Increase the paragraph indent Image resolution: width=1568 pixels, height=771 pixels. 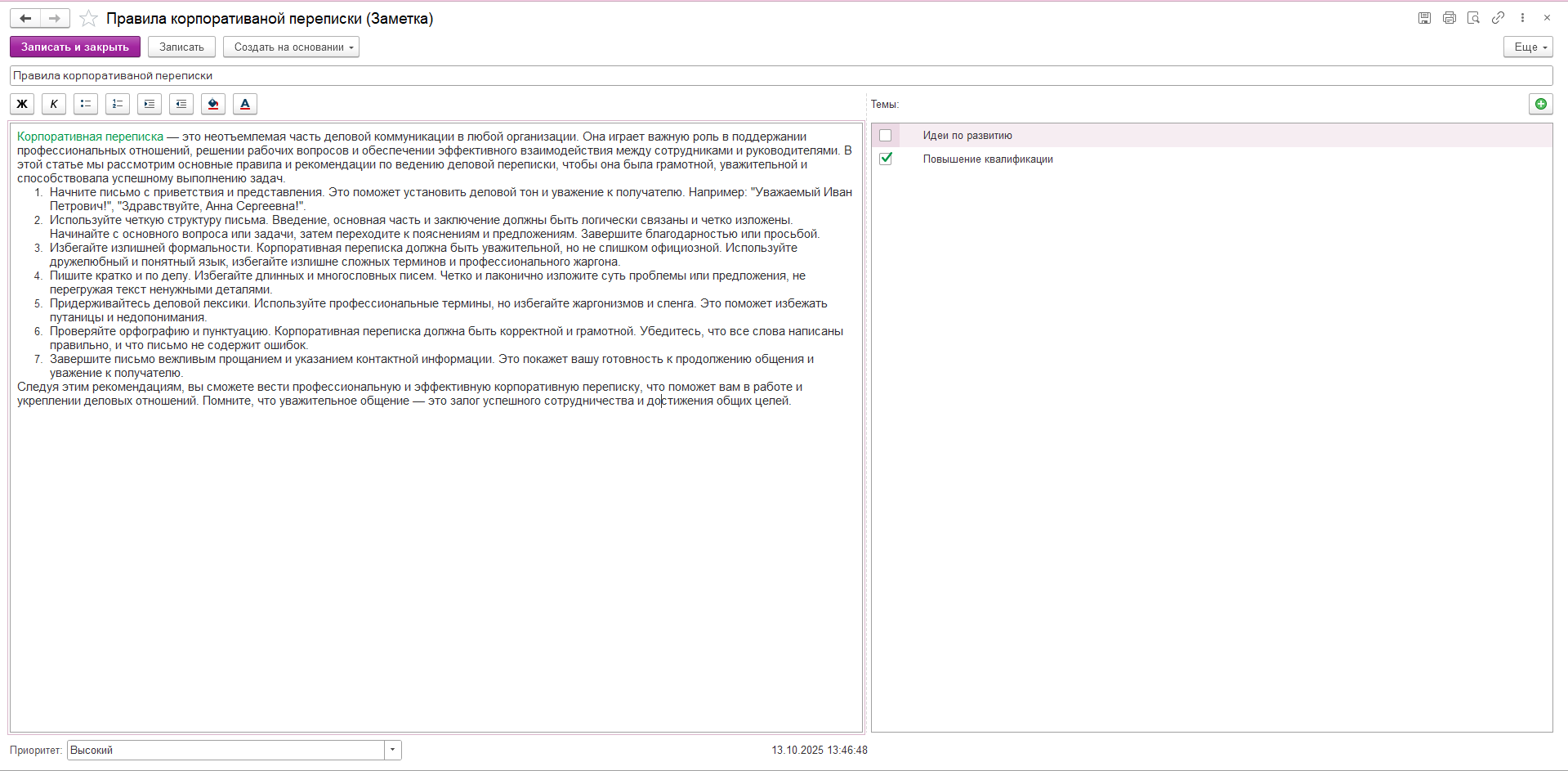[150, 104]
